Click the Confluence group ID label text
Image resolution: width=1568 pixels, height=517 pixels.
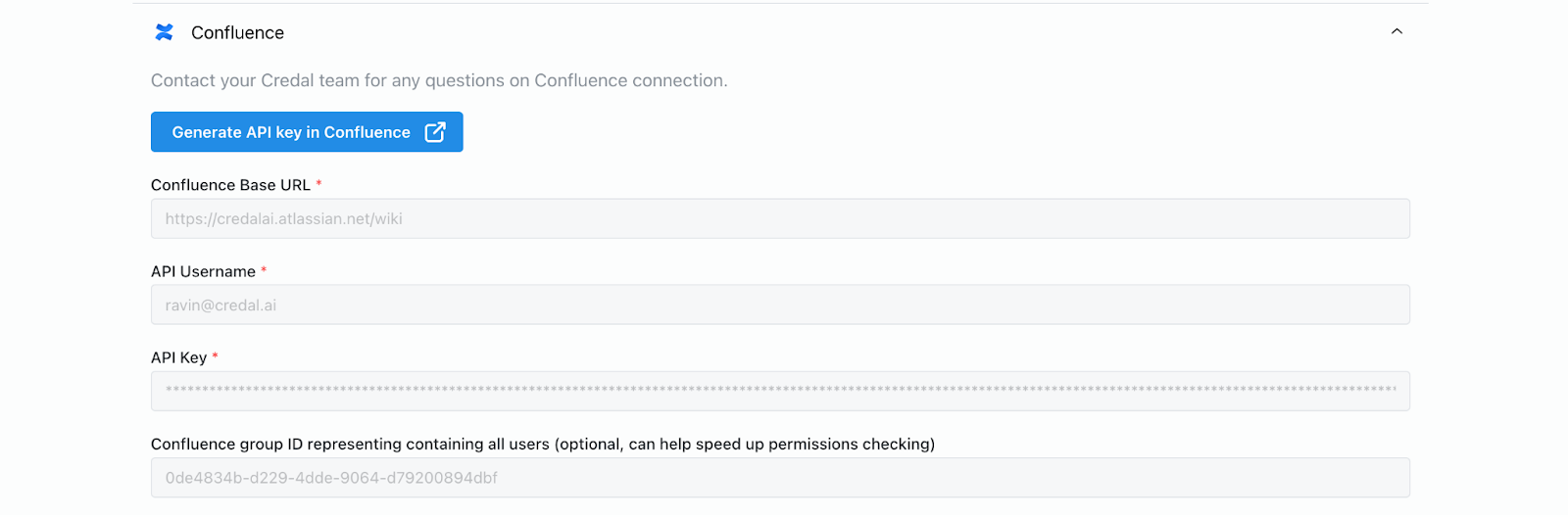pos(350,445)
